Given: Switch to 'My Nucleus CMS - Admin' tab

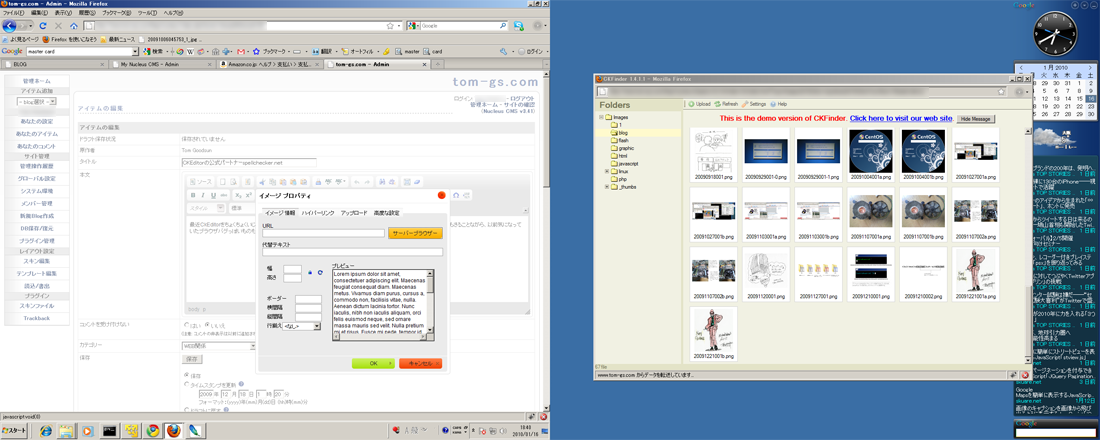Looking at the screenshot, I should (x=161, y=64).
